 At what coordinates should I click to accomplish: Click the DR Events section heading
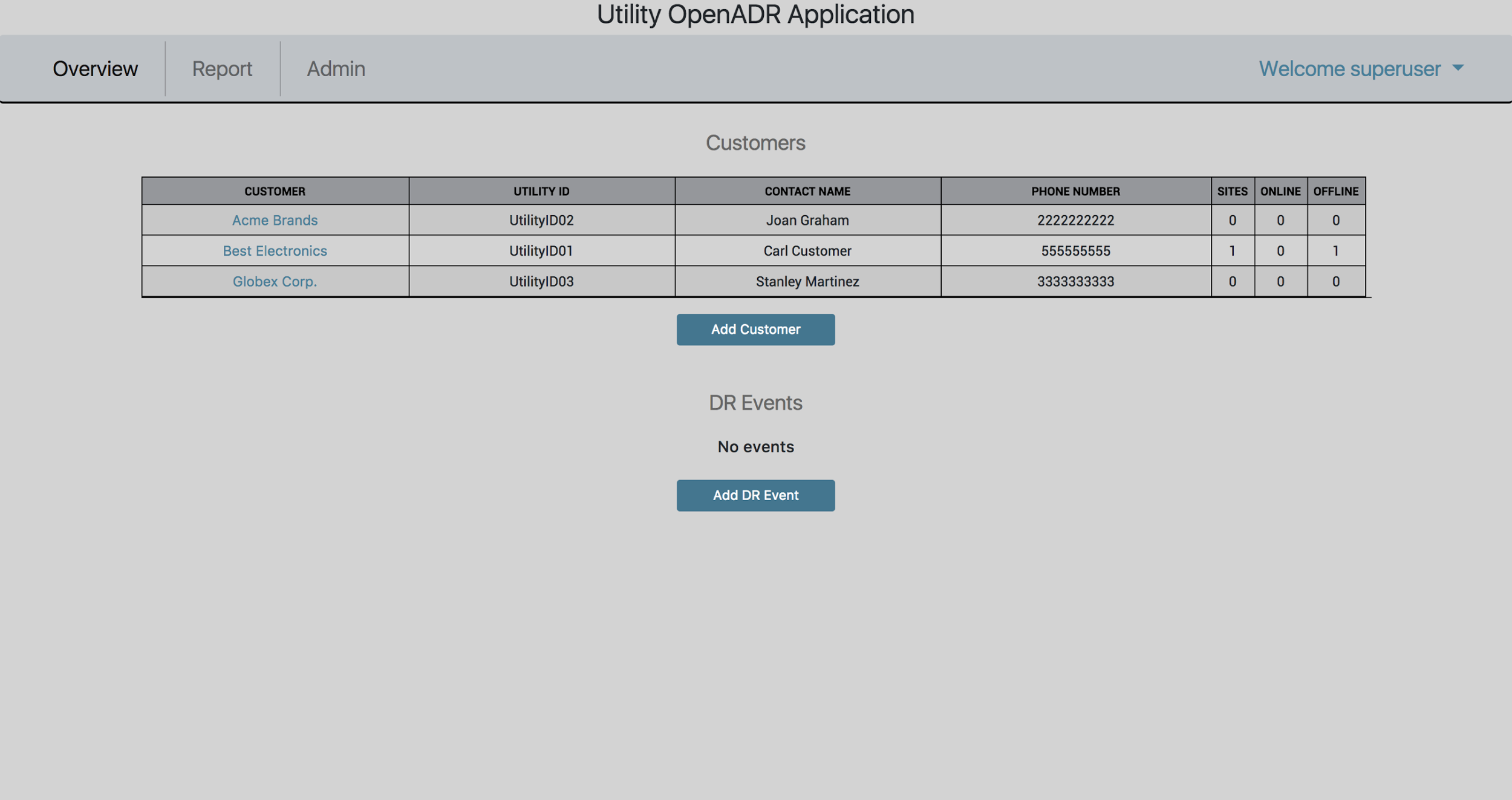(x=755, y=403)
